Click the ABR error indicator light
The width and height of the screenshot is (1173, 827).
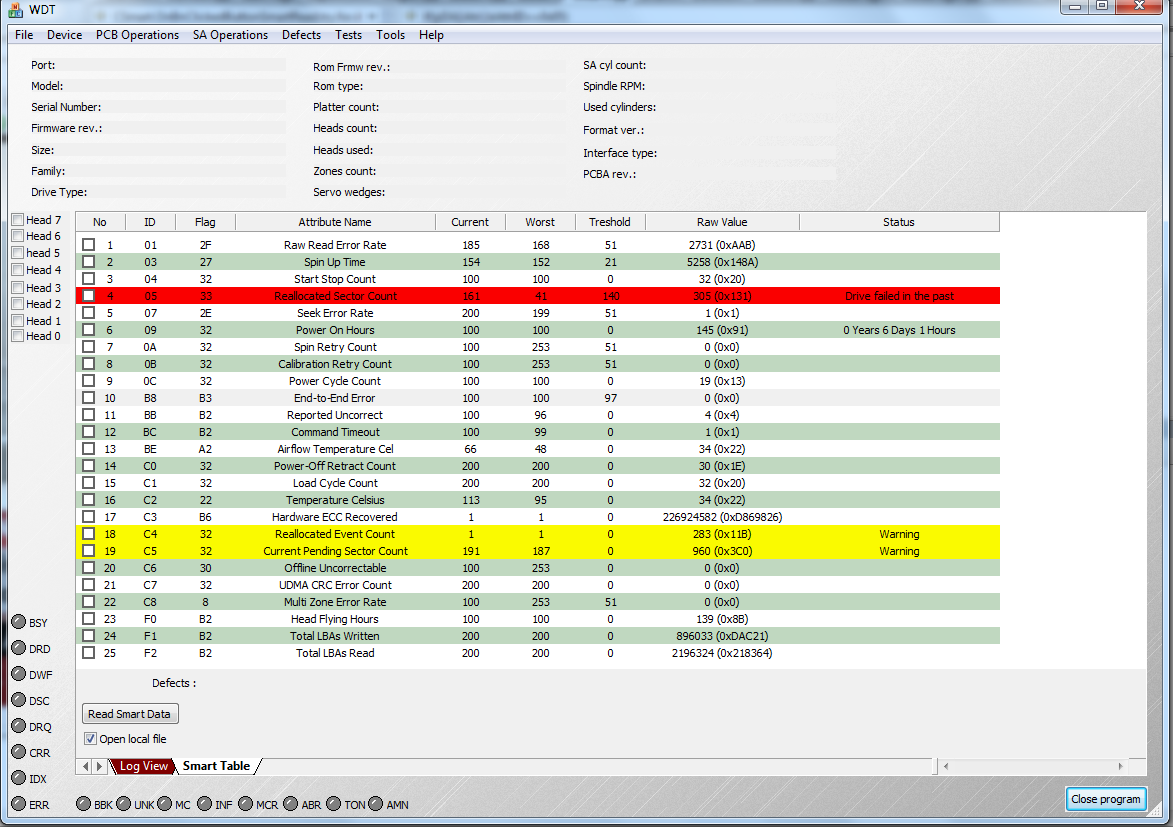[x=290, y=804]
